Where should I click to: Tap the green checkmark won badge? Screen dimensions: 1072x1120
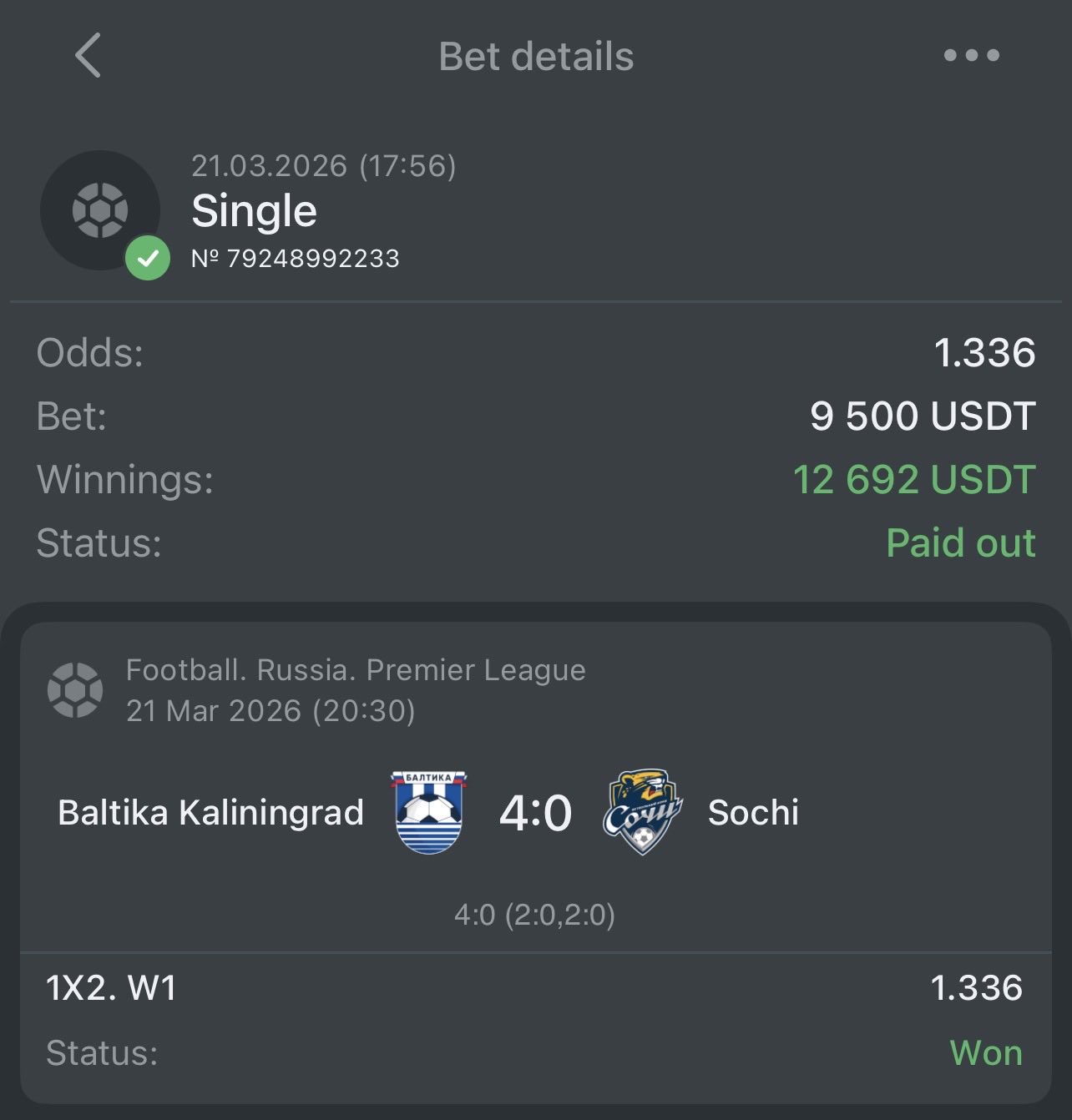(148, 258)
